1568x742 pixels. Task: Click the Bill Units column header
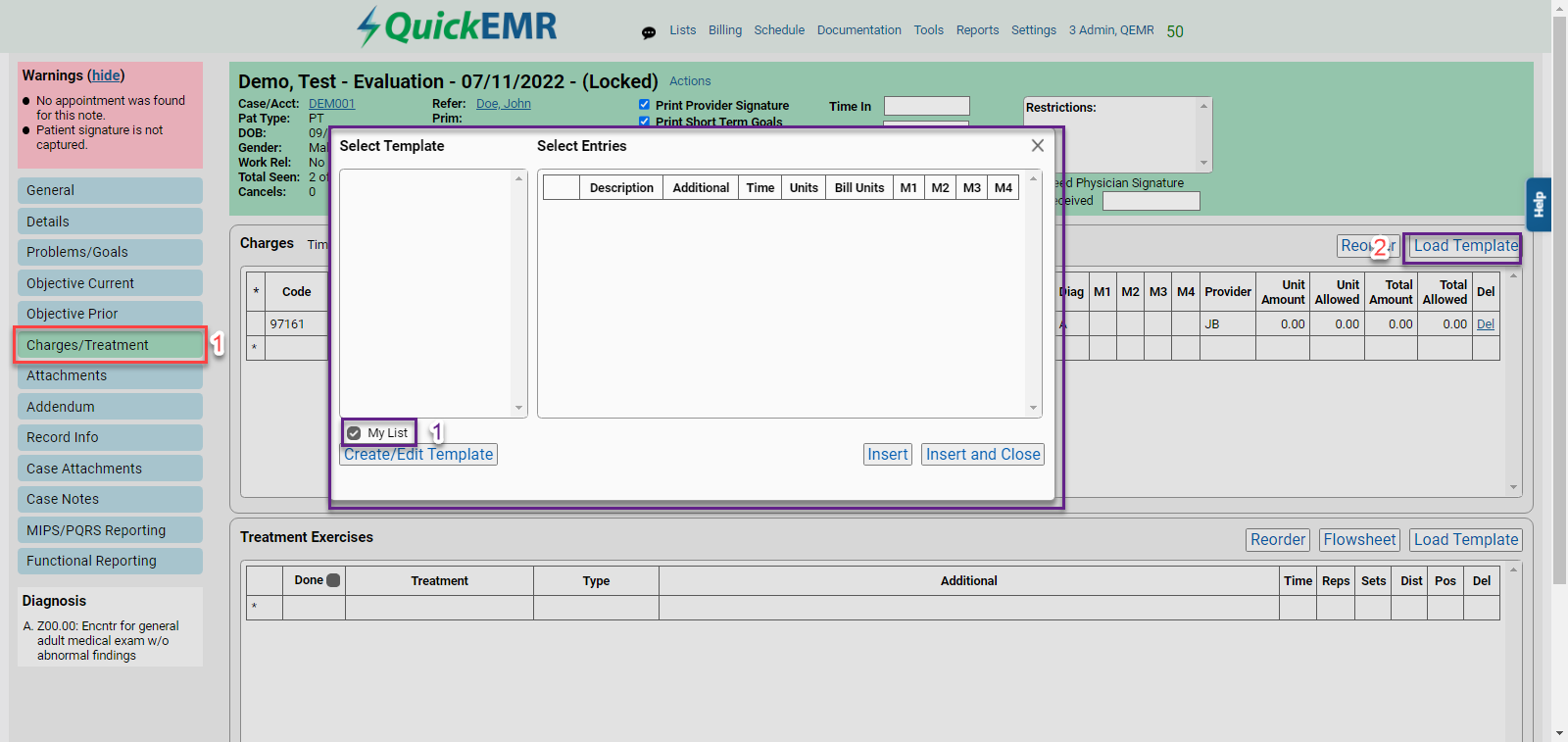tap(859, 188)
